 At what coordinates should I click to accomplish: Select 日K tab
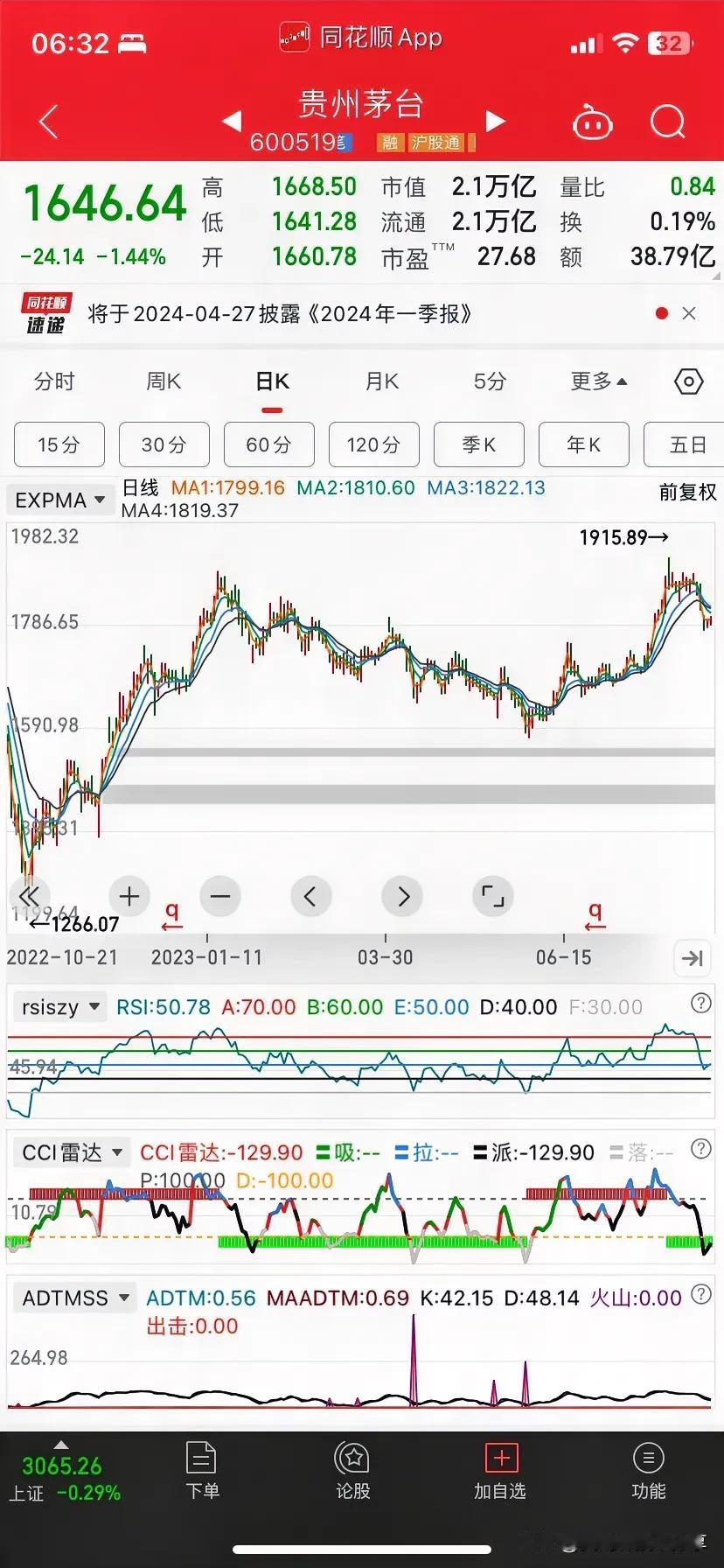click(272, 381)
